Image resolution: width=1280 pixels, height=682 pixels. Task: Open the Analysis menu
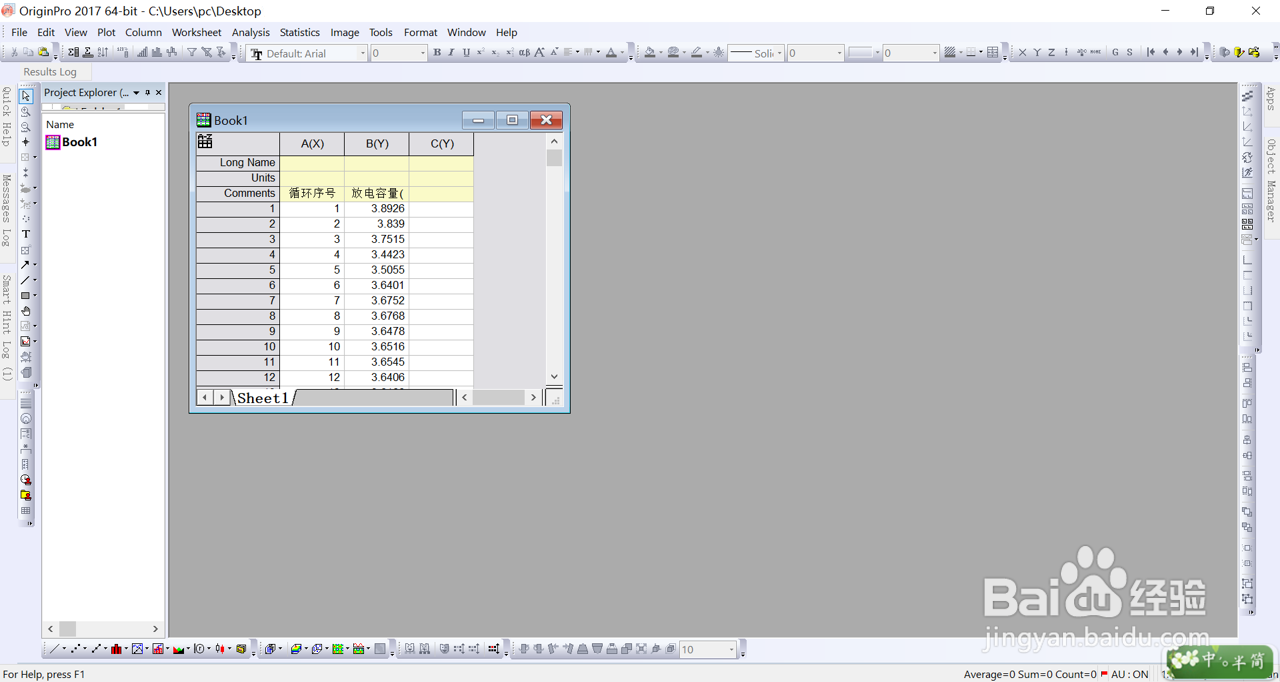click(x=251, y=32)
